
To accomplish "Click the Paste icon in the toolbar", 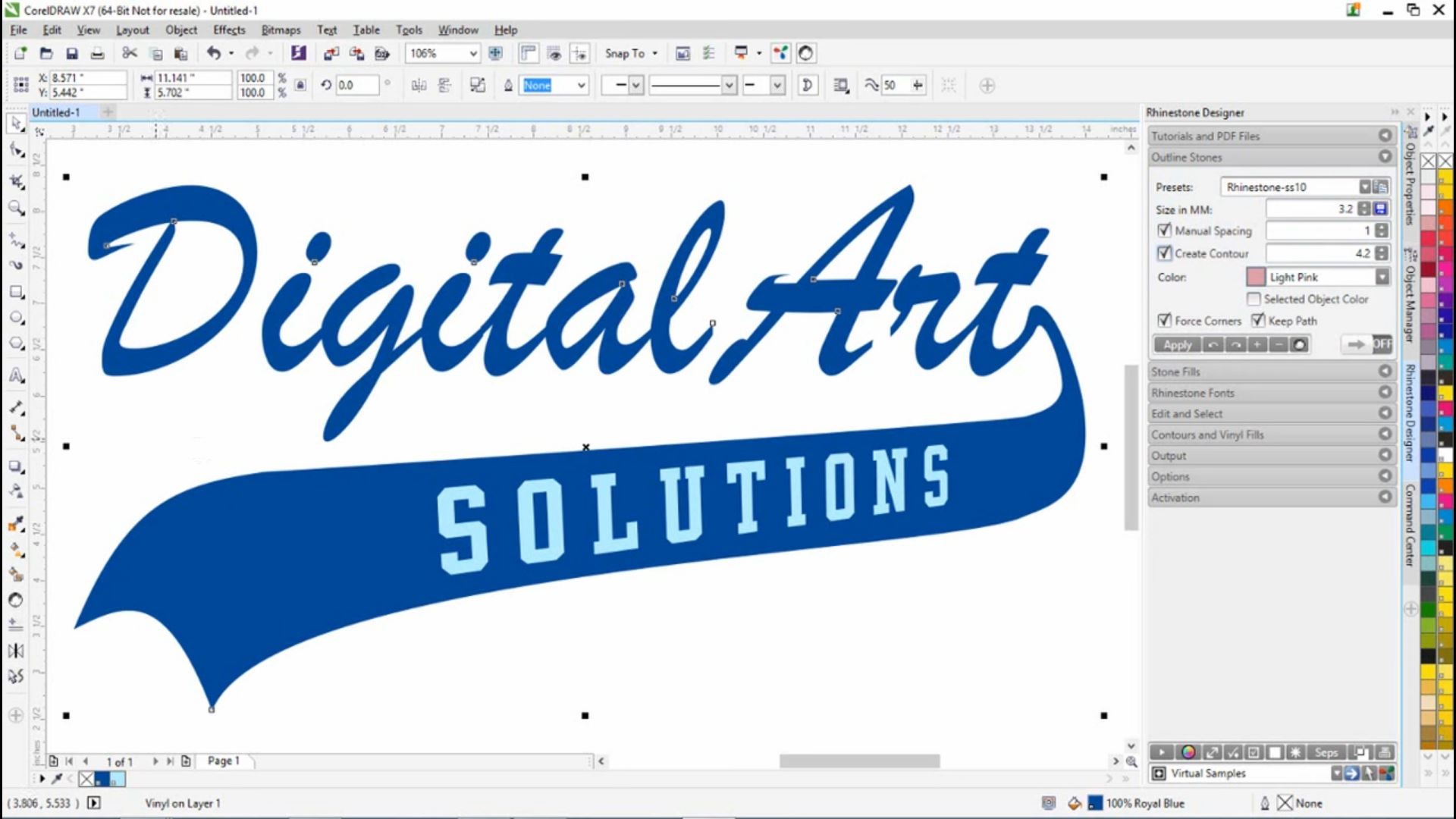I will (x=180, y=53).
